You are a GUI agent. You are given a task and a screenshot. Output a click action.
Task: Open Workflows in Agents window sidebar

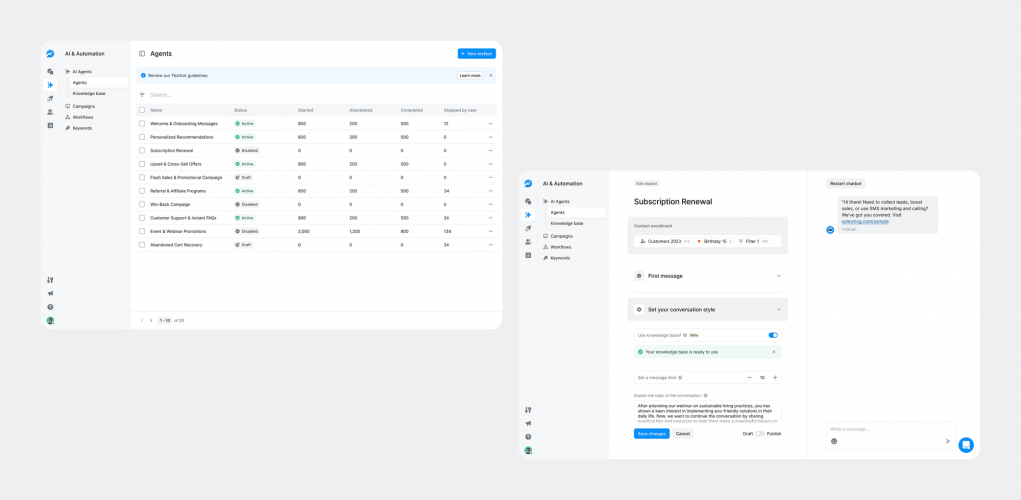click(x=79, y=117)
